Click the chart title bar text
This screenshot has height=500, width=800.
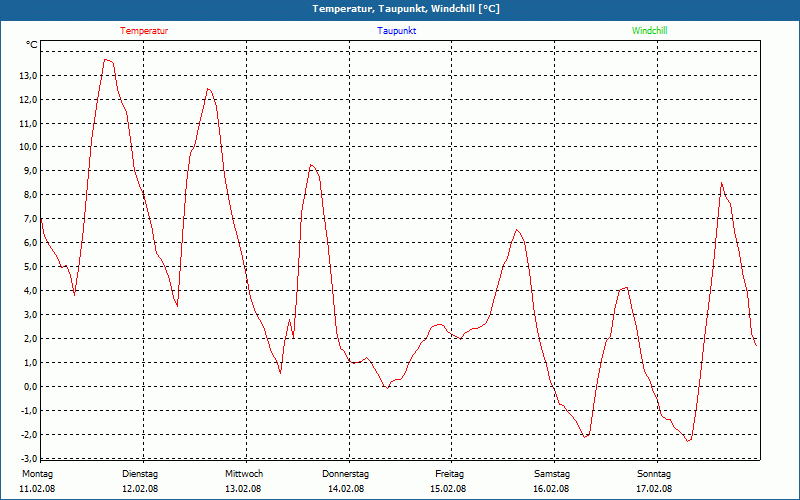pyautogui.click(x=406, y=9)
